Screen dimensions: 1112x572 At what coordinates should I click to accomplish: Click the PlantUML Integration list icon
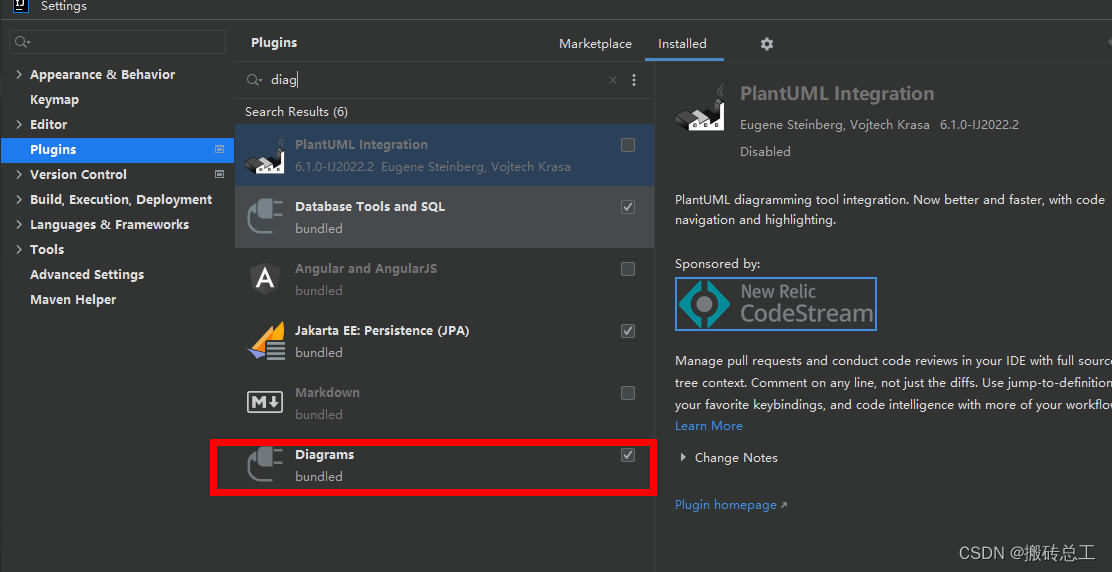265,155
